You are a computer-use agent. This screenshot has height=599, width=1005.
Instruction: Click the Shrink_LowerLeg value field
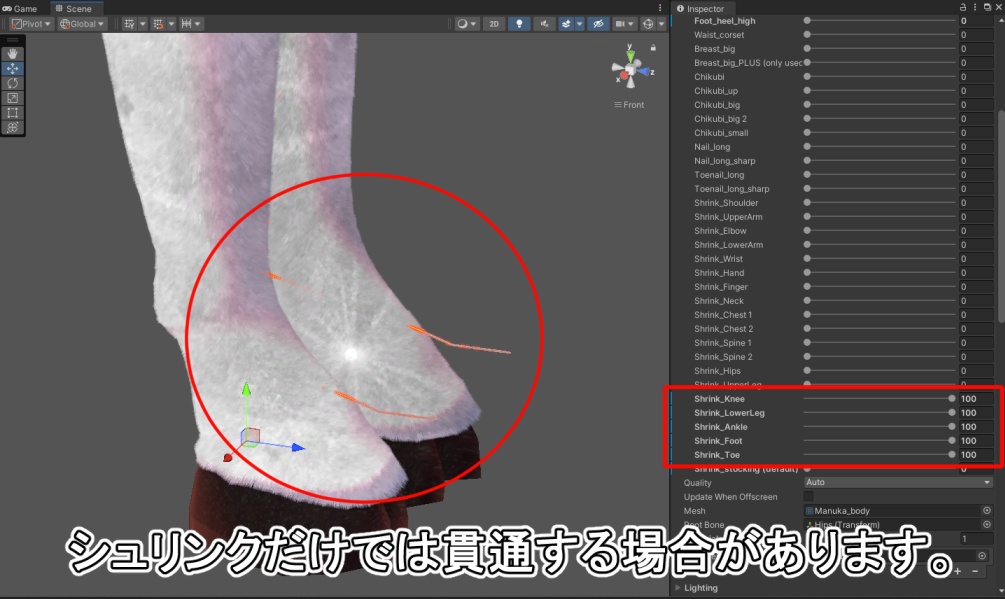tap(976, 413)
